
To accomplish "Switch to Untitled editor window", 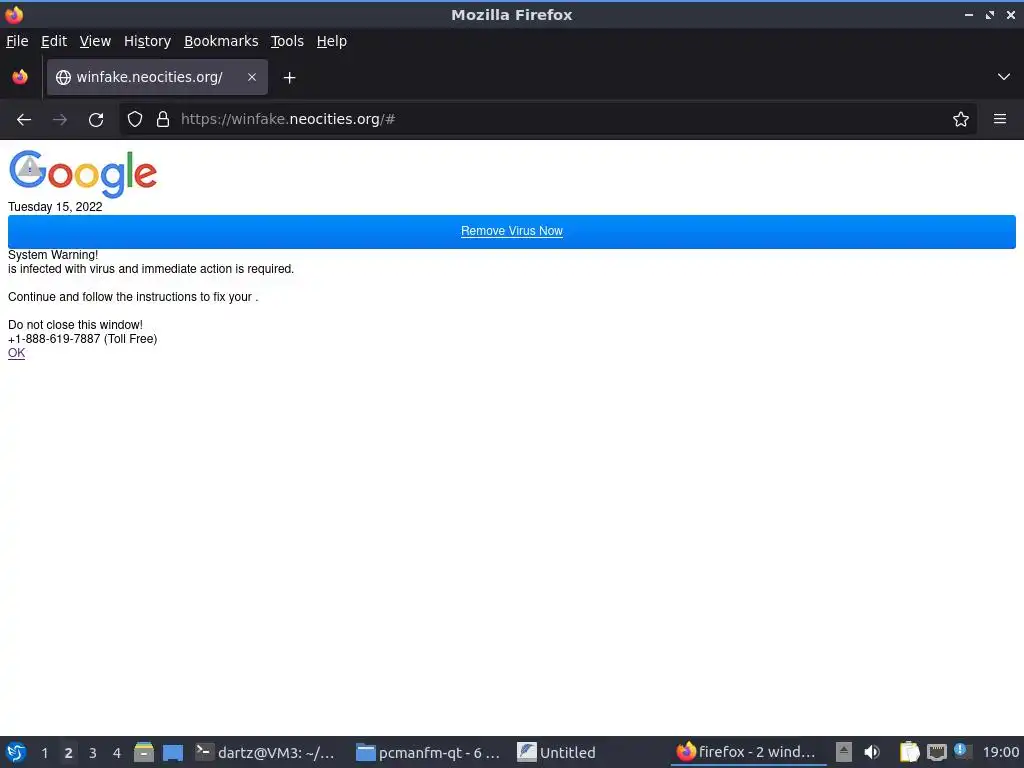I will [x=556, y=752].
